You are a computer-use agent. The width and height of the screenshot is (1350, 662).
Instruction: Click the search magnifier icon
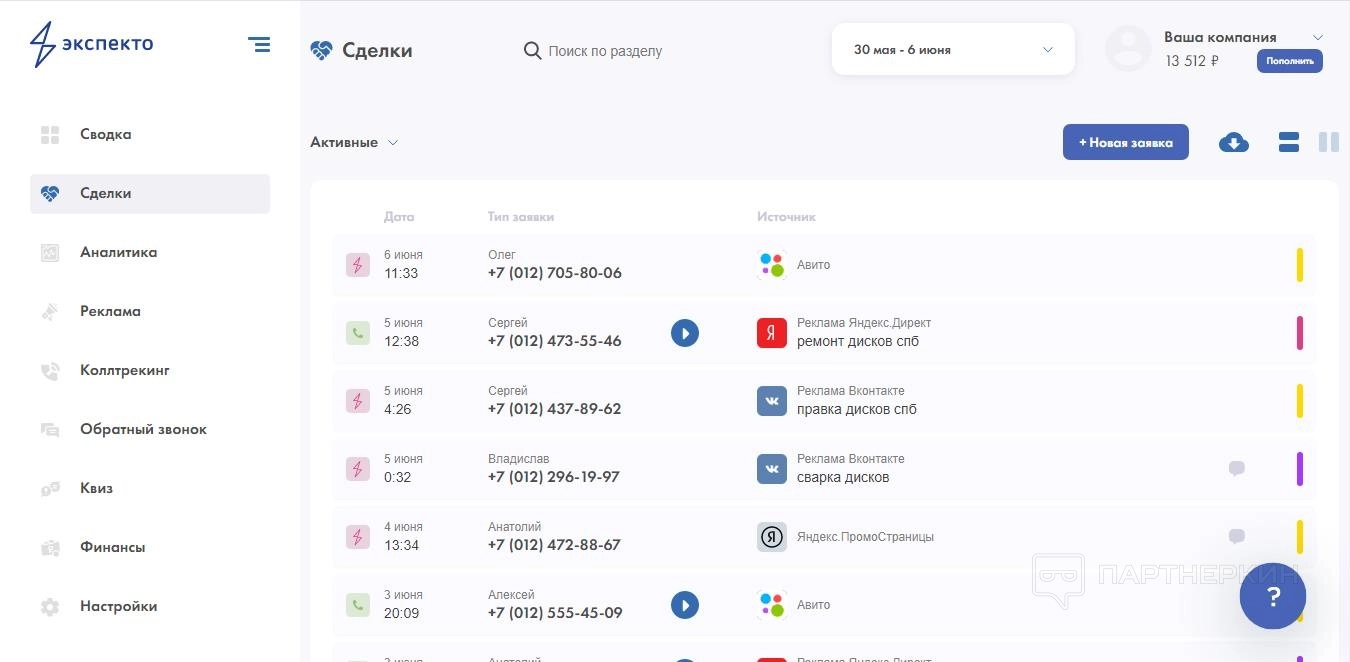[x=533, y=51]
